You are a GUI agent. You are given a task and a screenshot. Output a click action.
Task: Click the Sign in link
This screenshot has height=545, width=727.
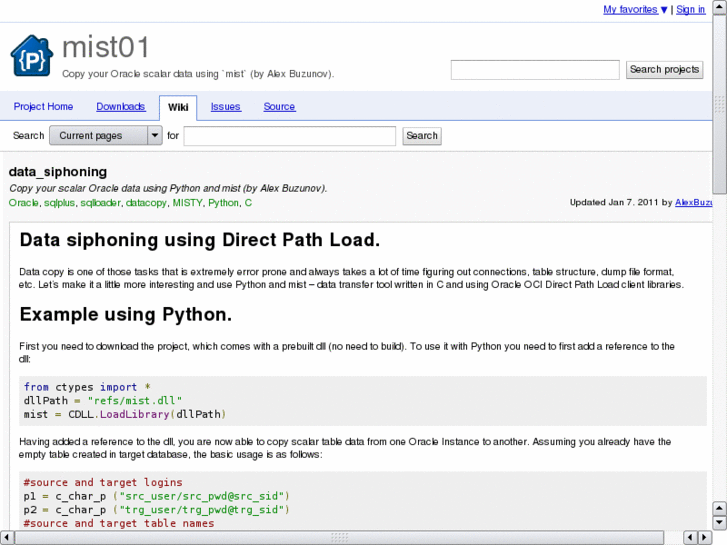coord(690,10)
